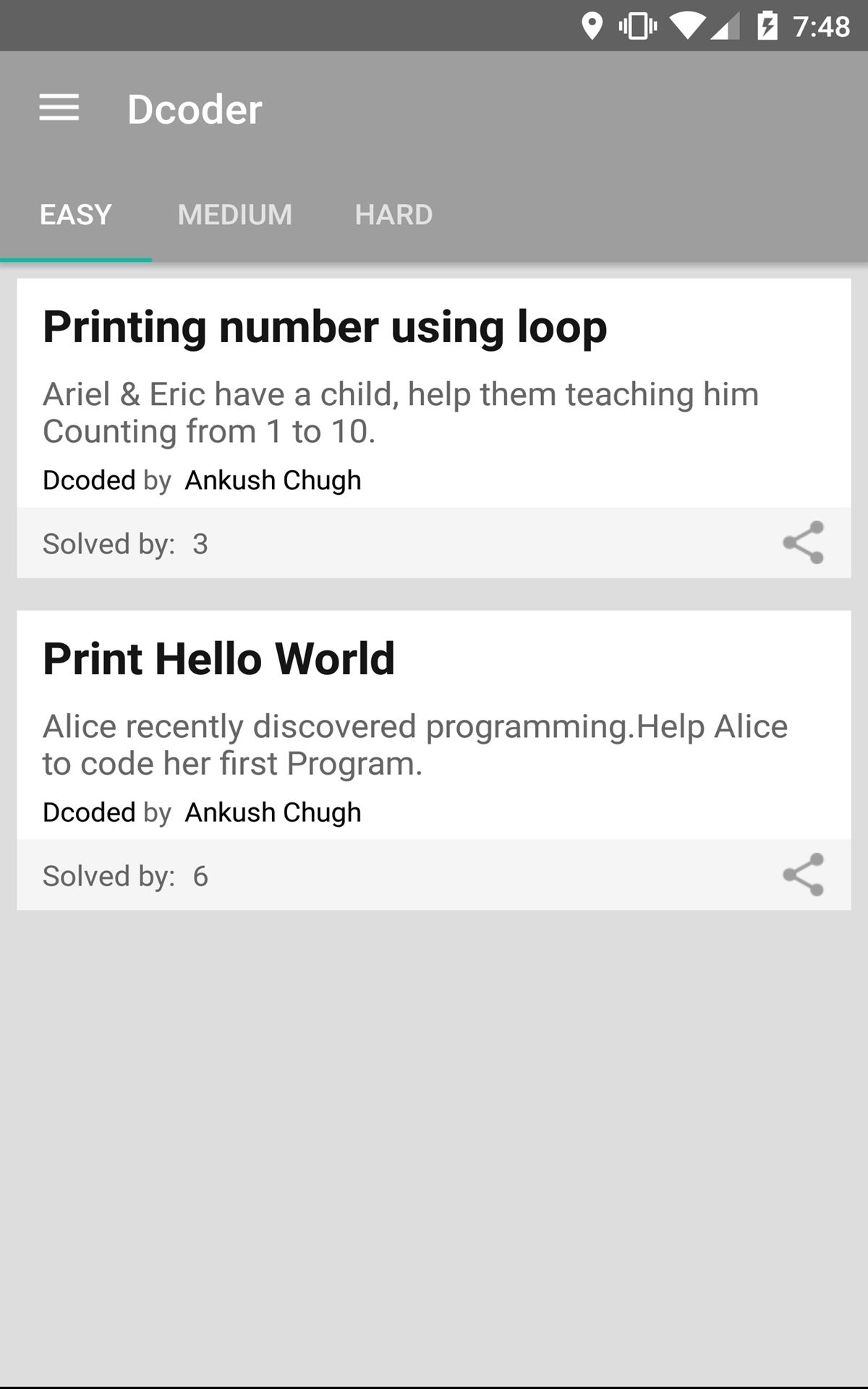Tap the Alice programming problem description

414,744
